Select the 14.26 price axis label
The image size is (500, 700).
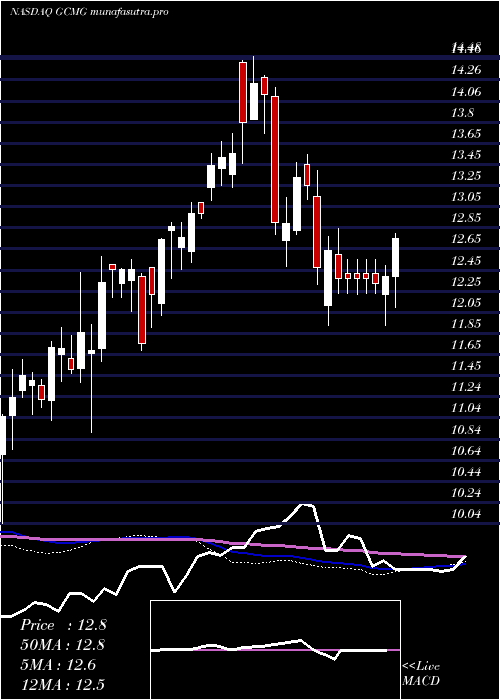tap(467, 70)
